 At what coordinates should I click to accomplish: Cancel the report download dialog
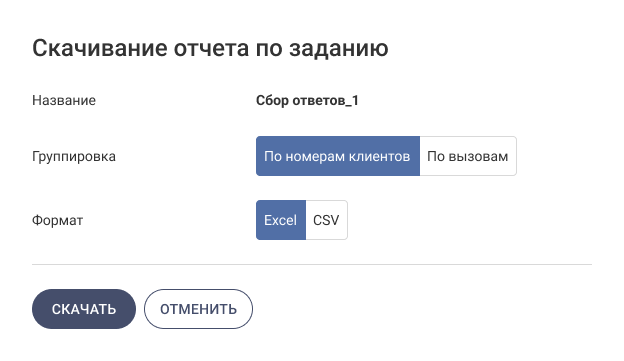click(198, 309)
